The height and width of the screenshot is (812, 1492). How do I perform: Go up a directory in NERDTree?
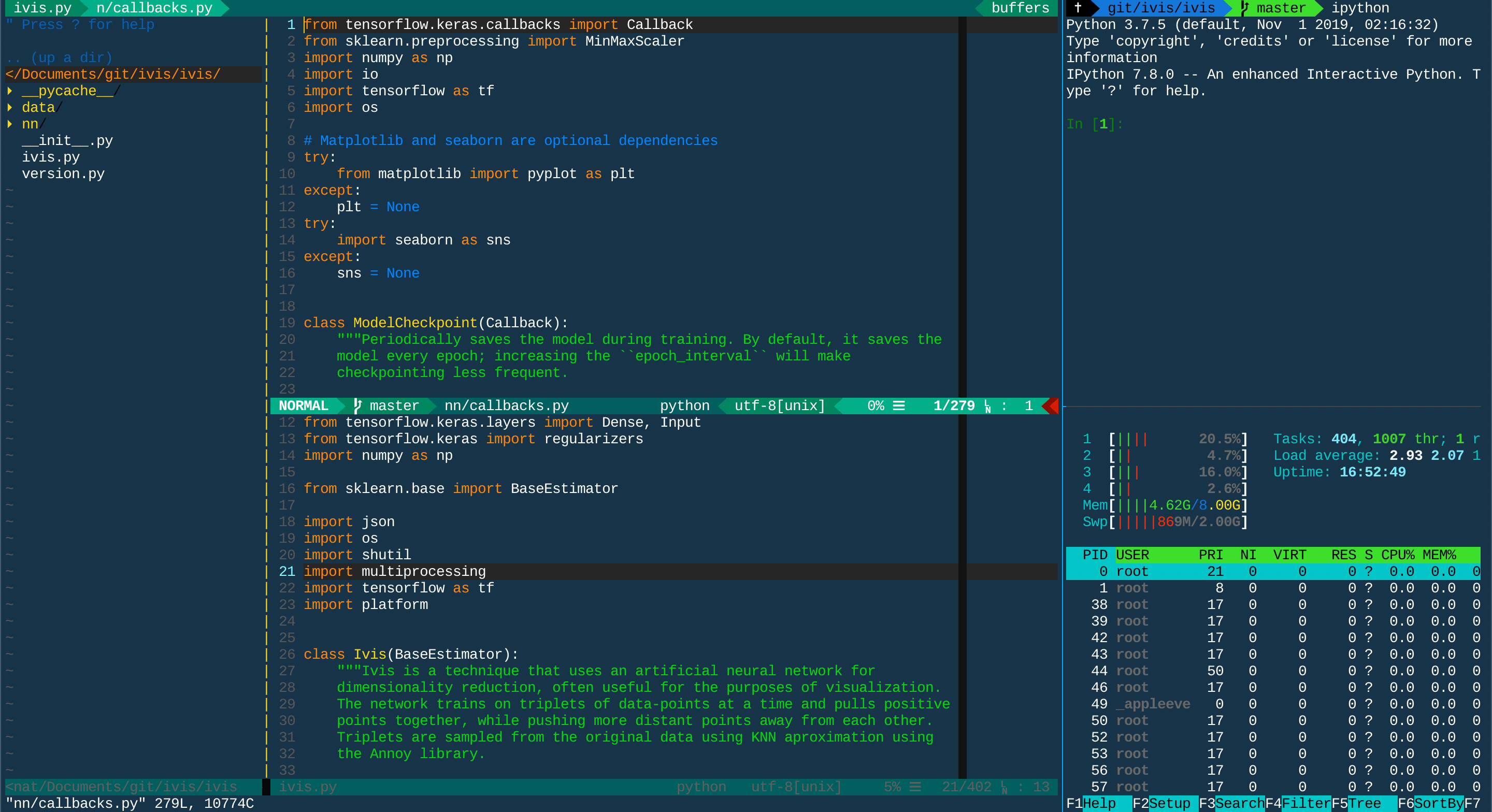click(59, 58)
